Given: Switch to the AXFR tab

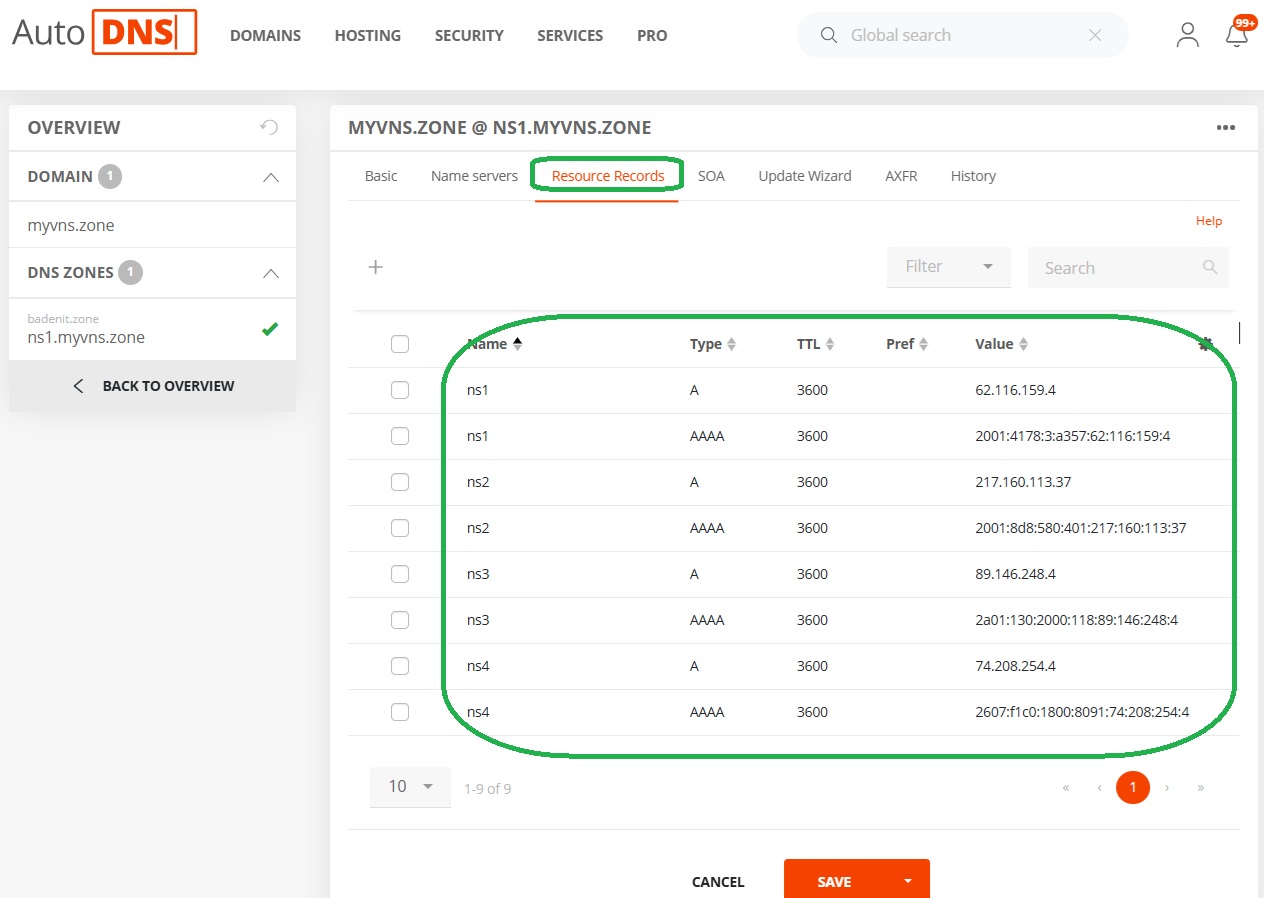Looking at the screenshot, I should [901, 176].
